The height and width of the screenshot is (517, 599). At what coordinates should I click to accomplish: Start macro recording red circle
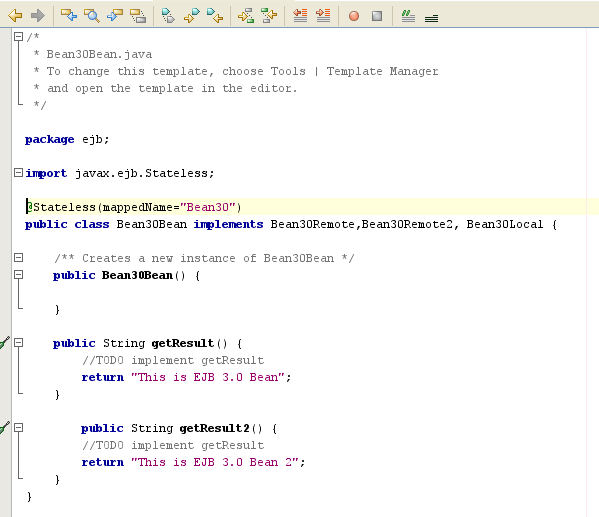click(x=354, y=16)
